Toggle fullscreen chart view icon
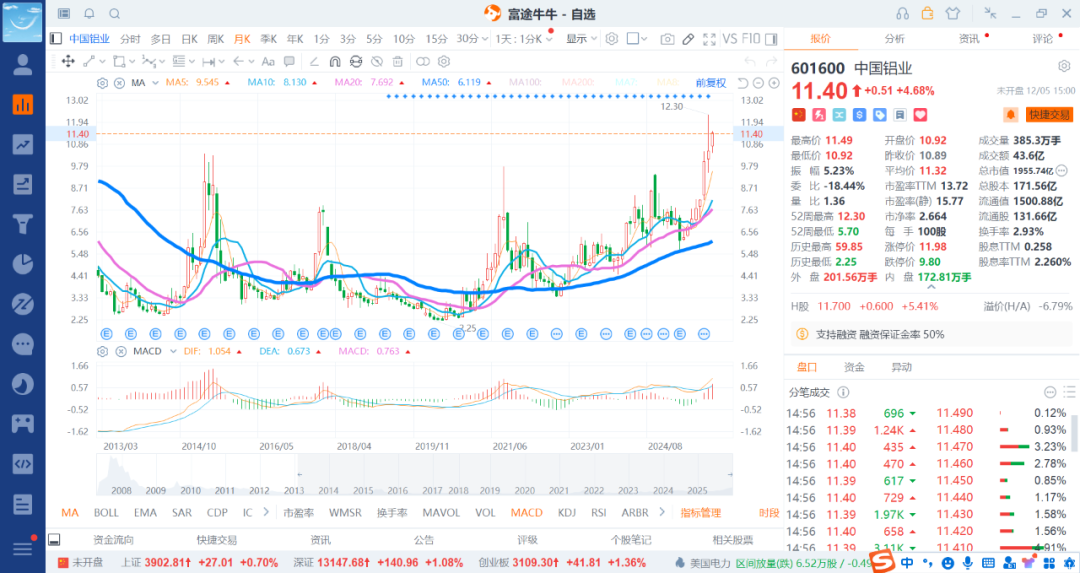Viewport: 1080px width, 573px height. tap(709, 39)
